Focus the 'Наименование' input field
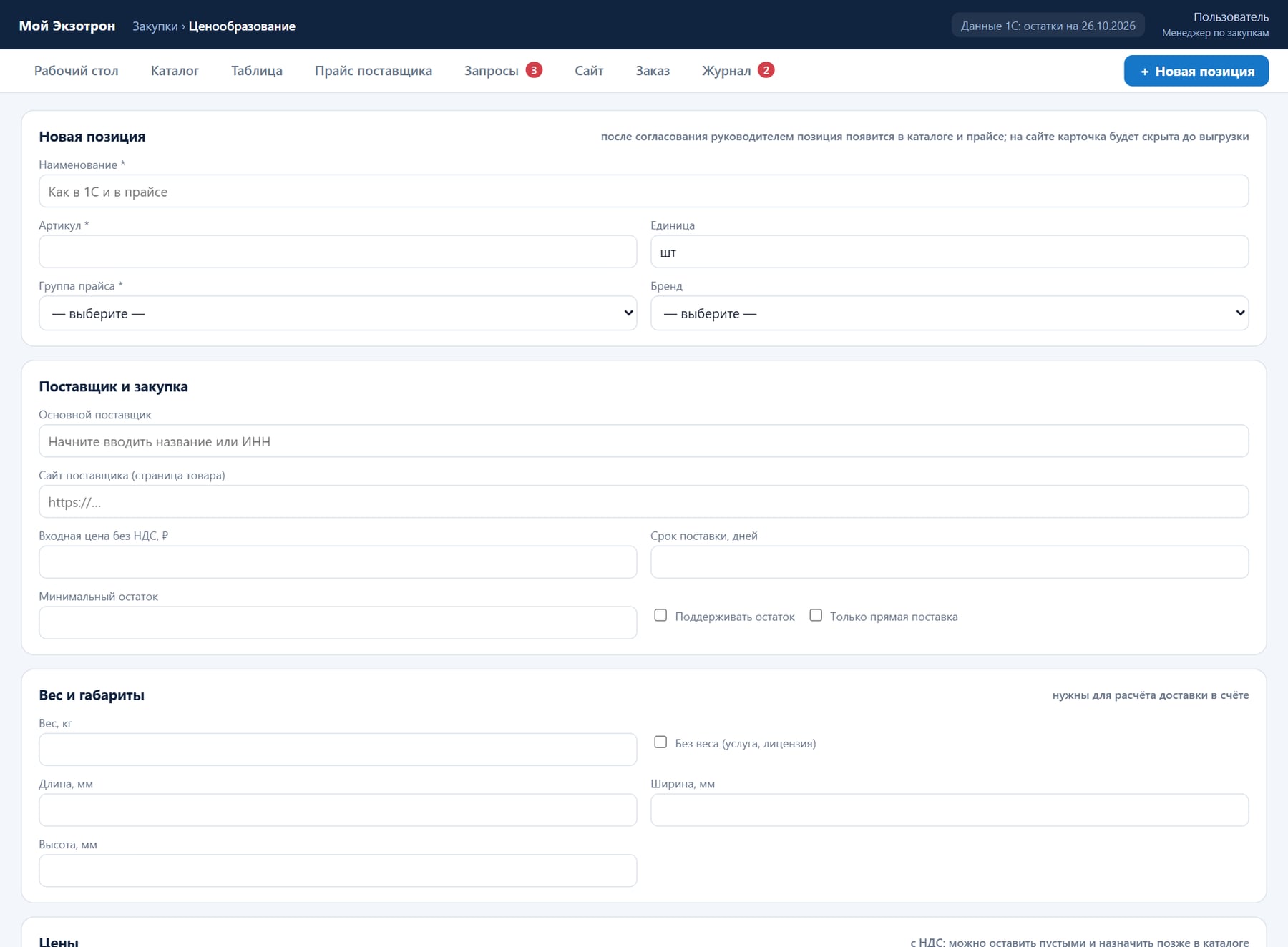The image size is (1288, 947). point(644,191)
